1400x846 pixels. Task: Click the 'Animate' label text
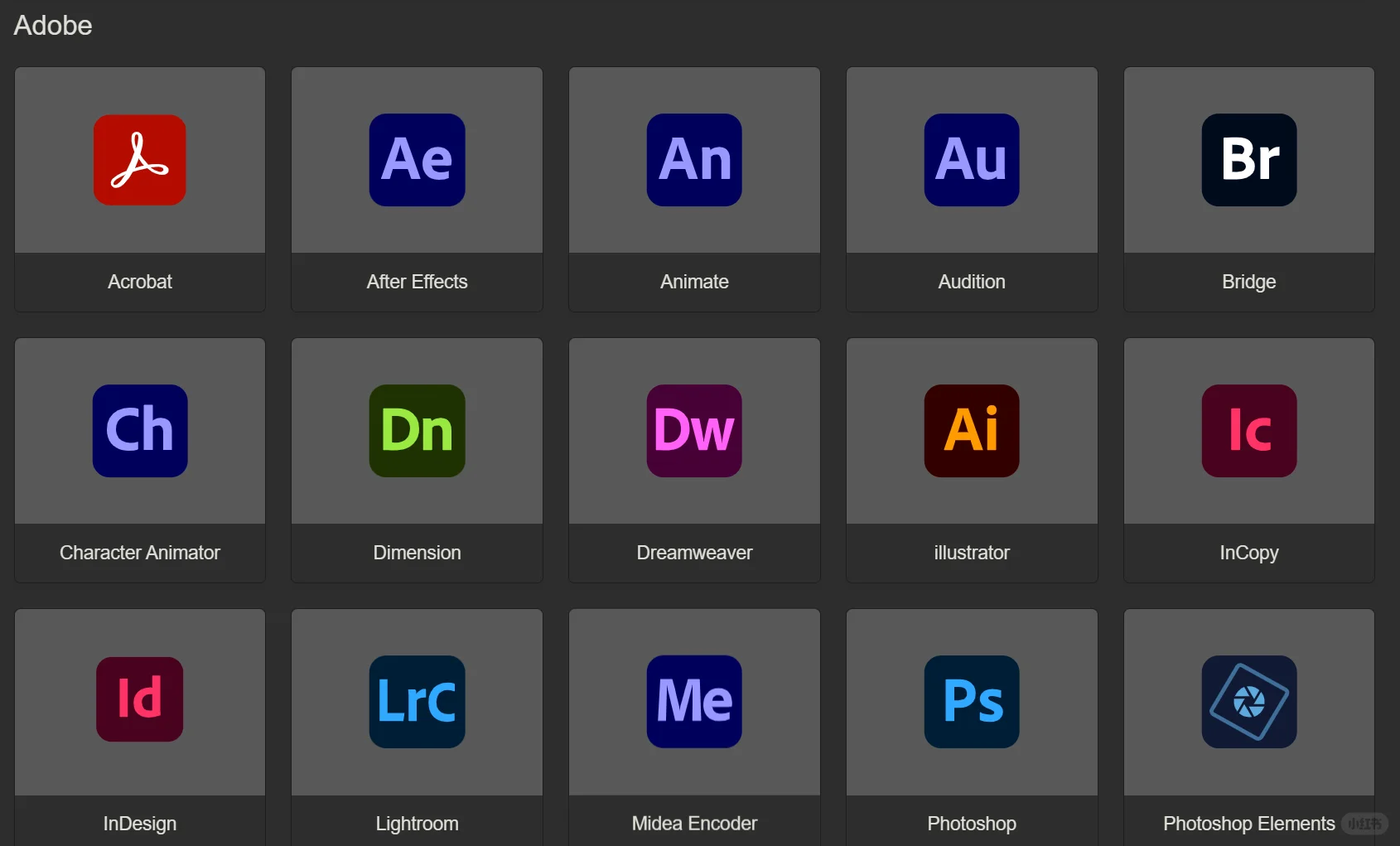[x=694, y=282]
